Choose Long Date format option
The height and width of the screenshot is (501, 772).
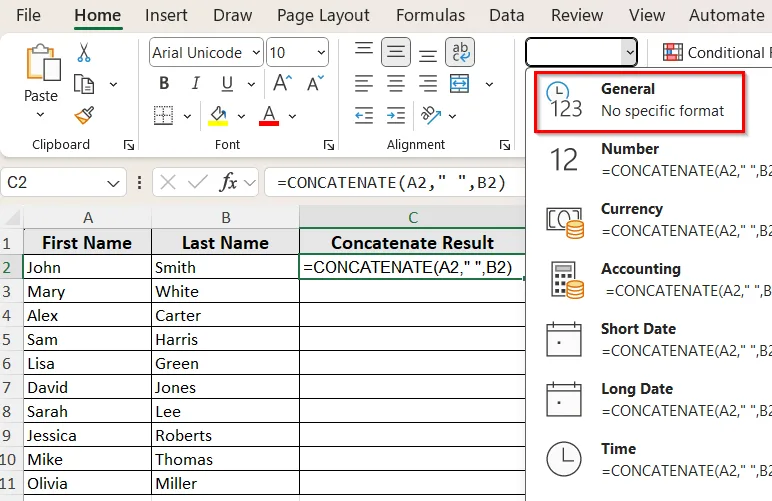click(x=650, y=400)
